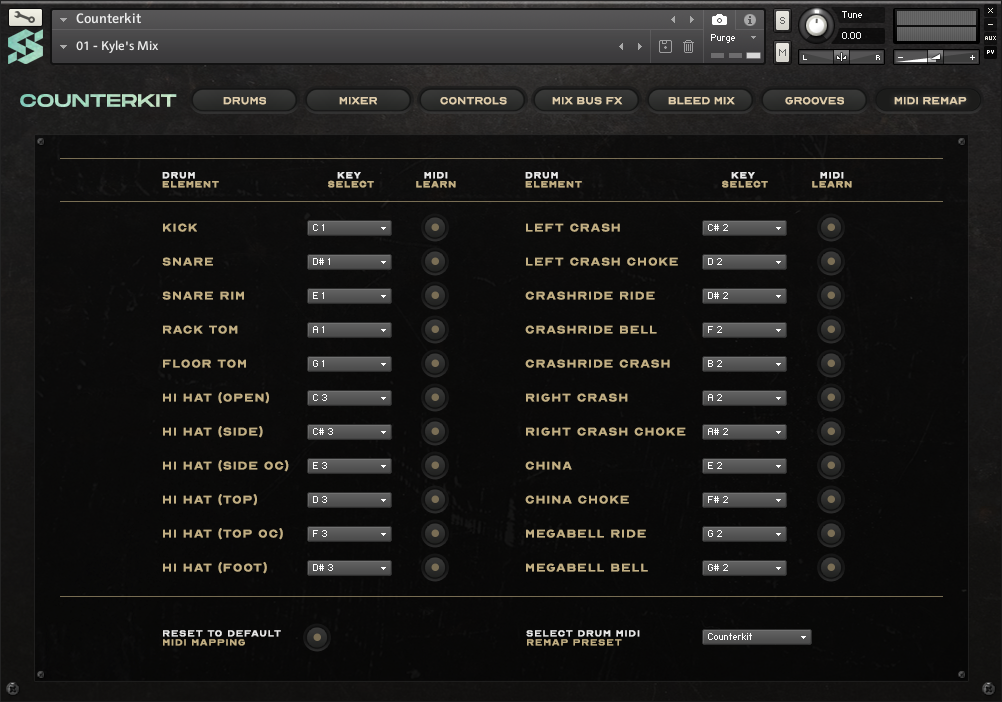Solo the instrument with the S button
Viewport: 1002px width, 702px height.
point(781,20)
